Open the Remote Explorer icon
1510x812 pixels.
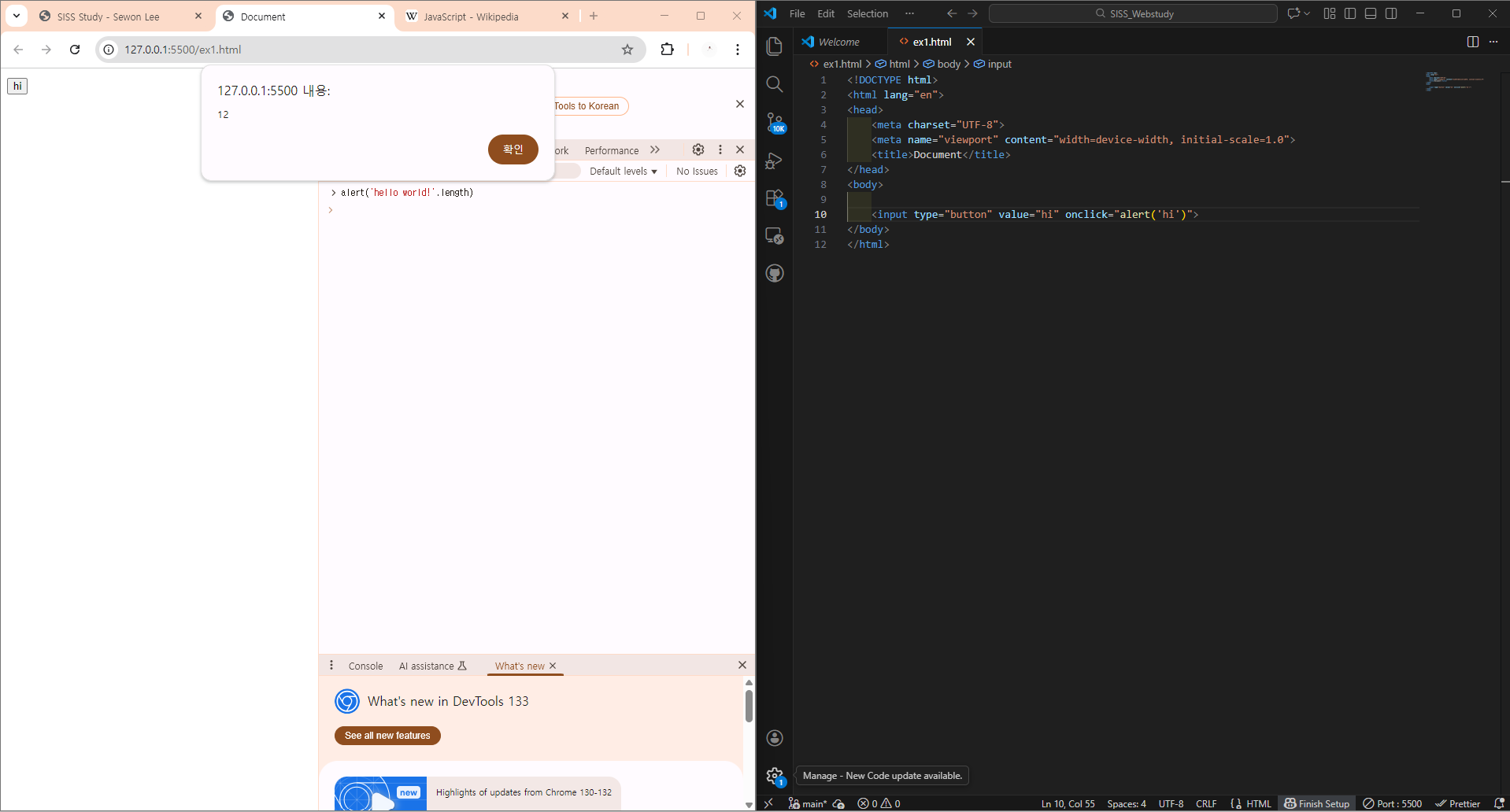tap(775, 236)
